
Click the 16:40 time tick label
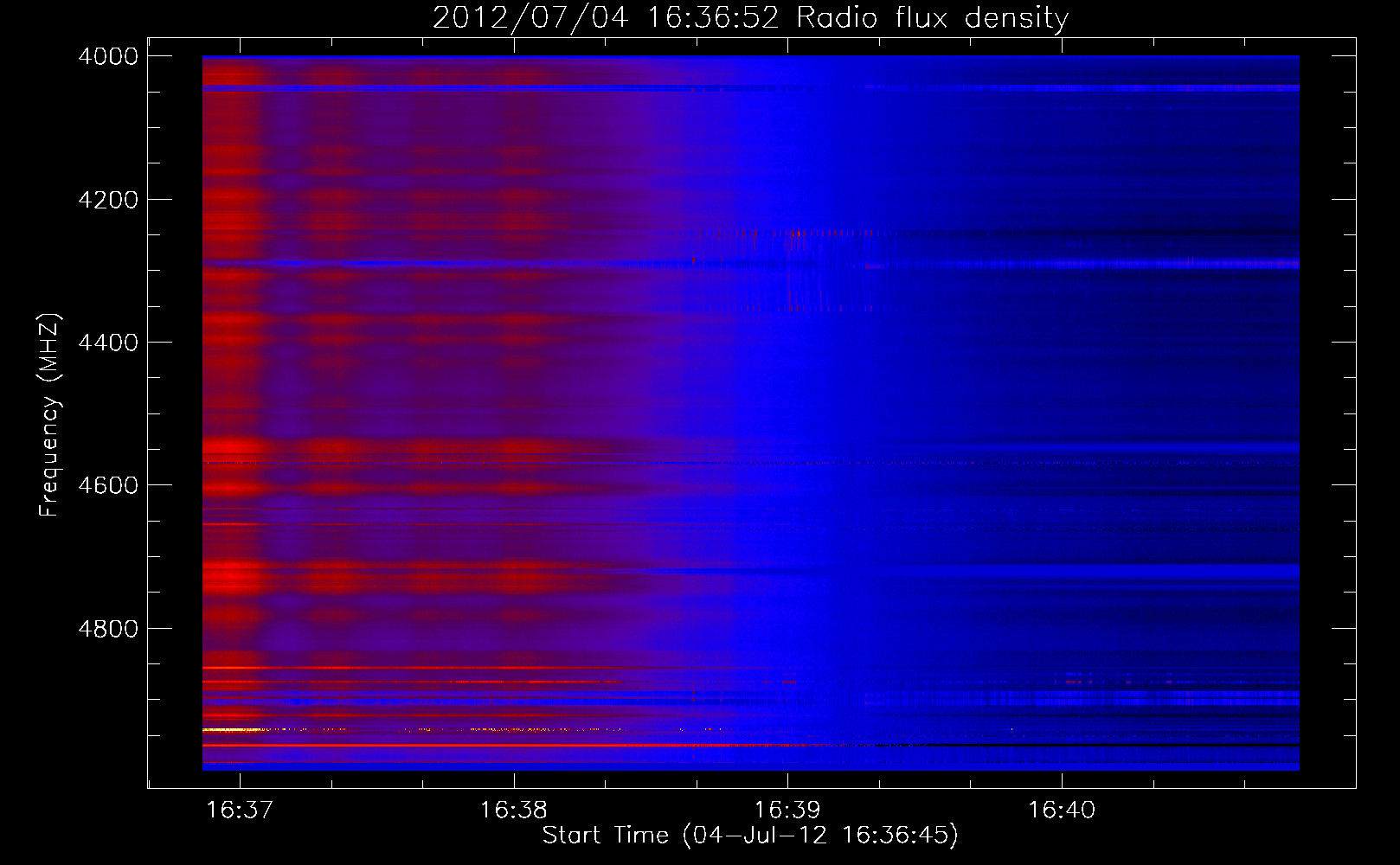point(1062,810)
